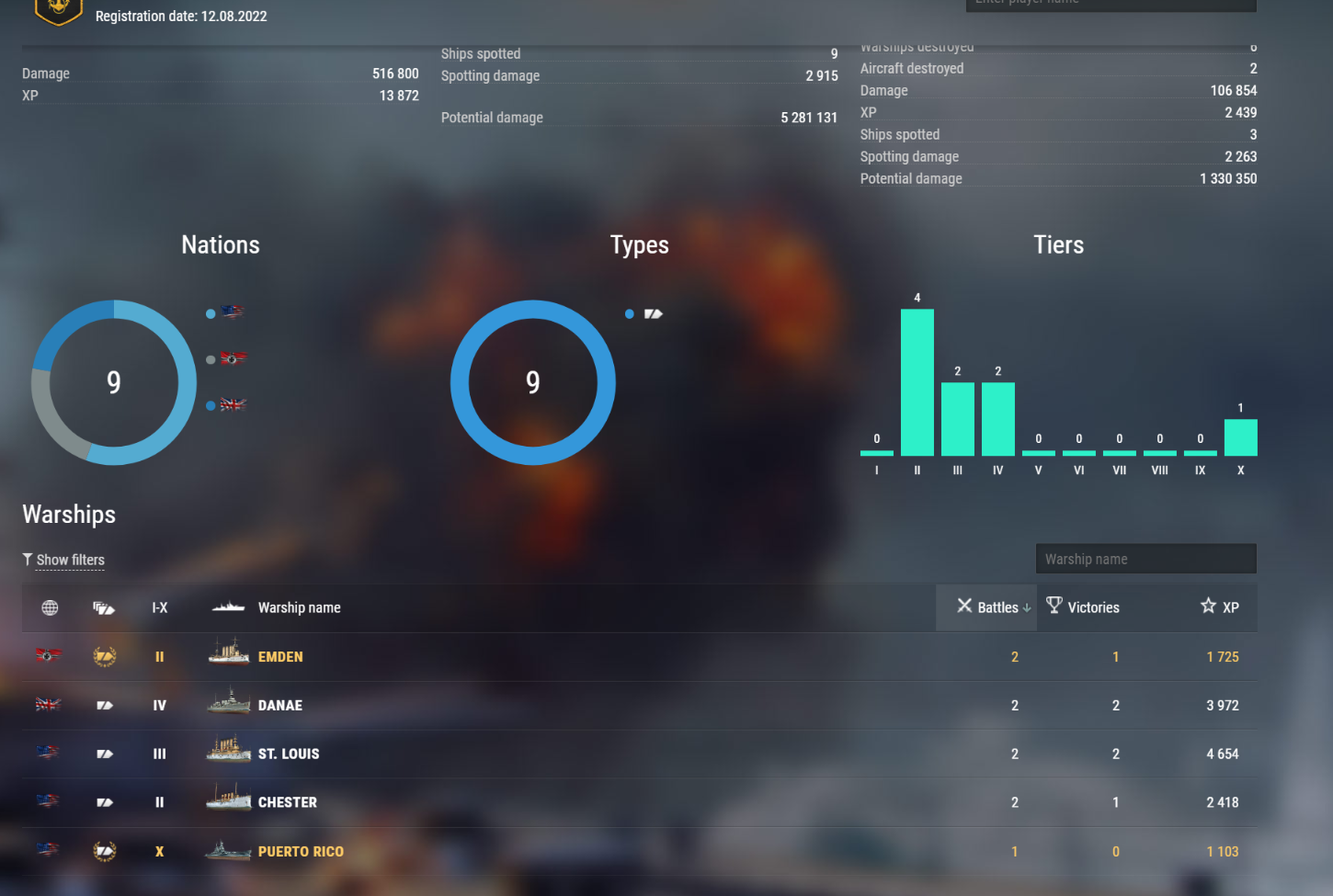Click the cruiser type legend blue dot
The width and height of the screenshot is (1333, 896).
[630, 313]
